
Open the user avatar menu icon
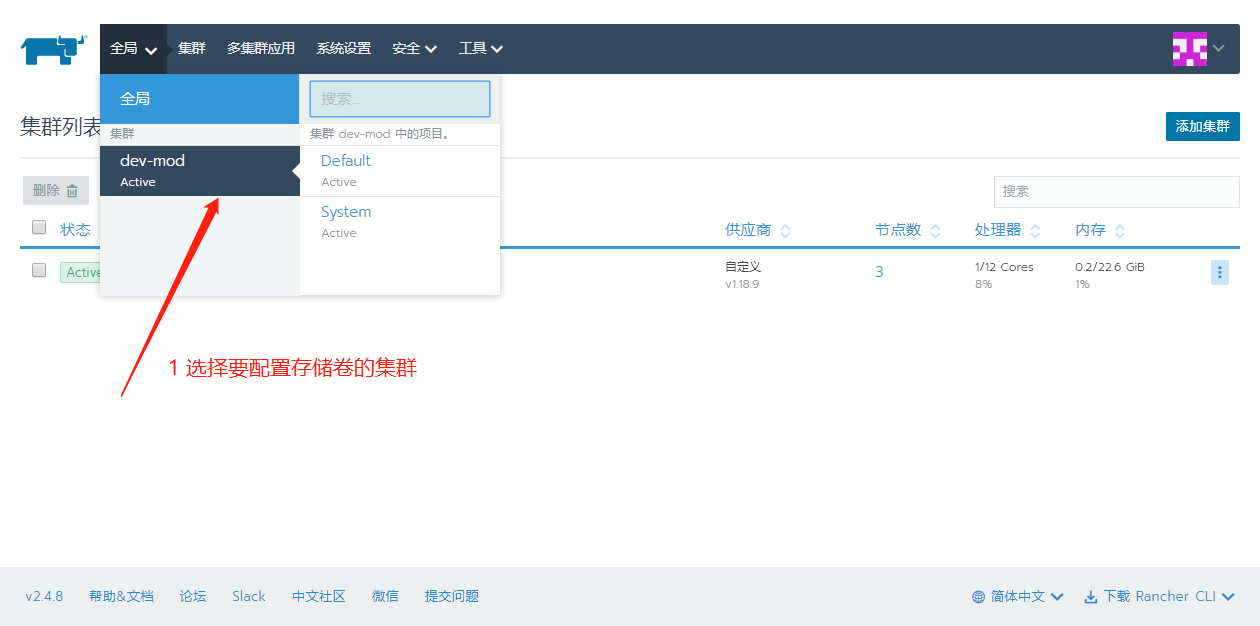1190,47
